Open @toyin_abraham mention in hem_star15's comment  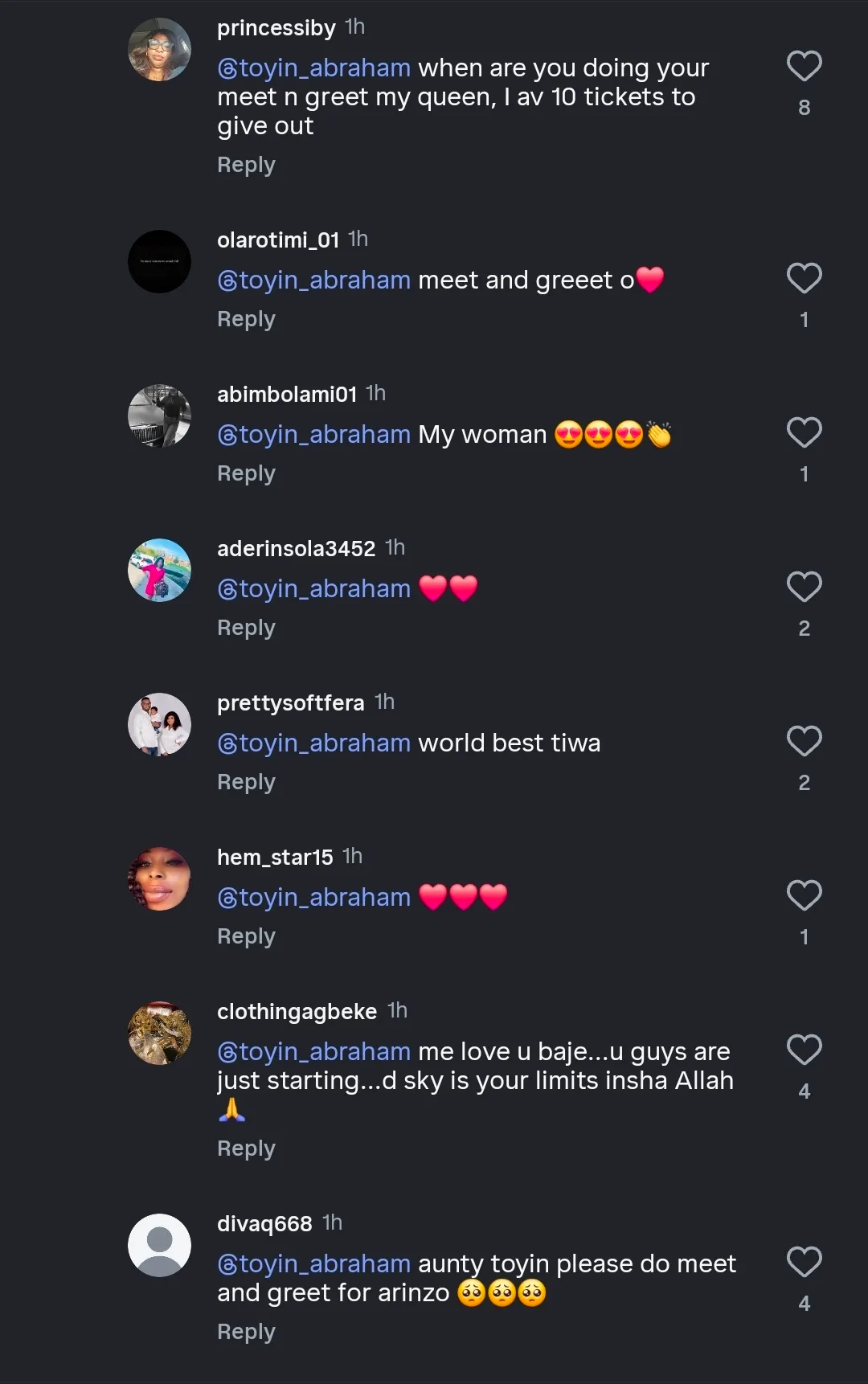tap(314, 898)
